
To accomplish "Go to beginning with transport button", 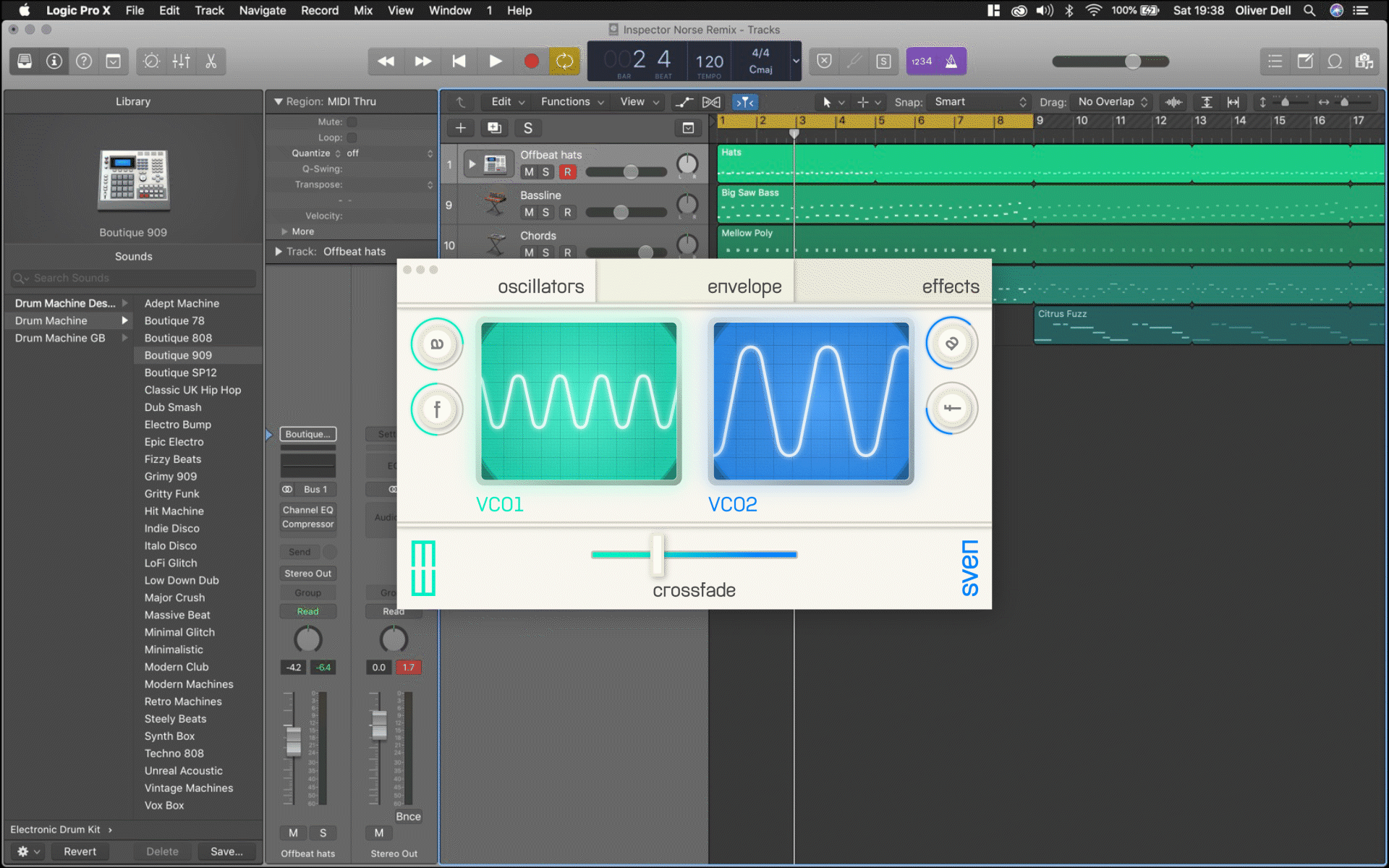I will [x=459, y=61].
